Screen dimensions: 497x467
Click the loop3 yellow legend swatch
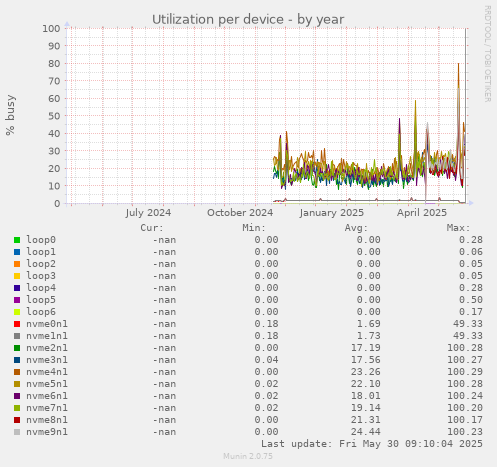17,276
